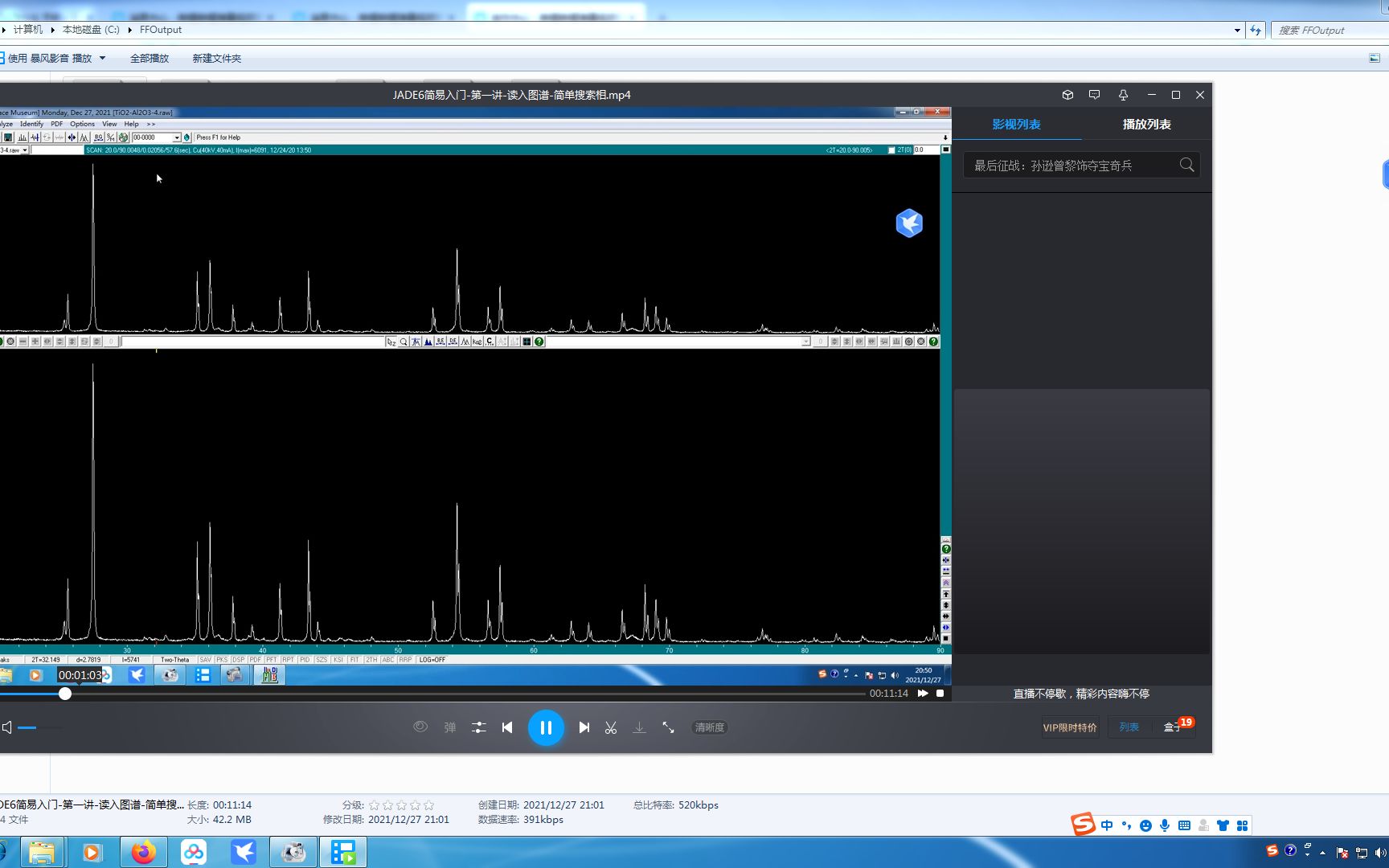1389x868 pixels.
Task: Skip to the next video
Action: pos(584,727)
